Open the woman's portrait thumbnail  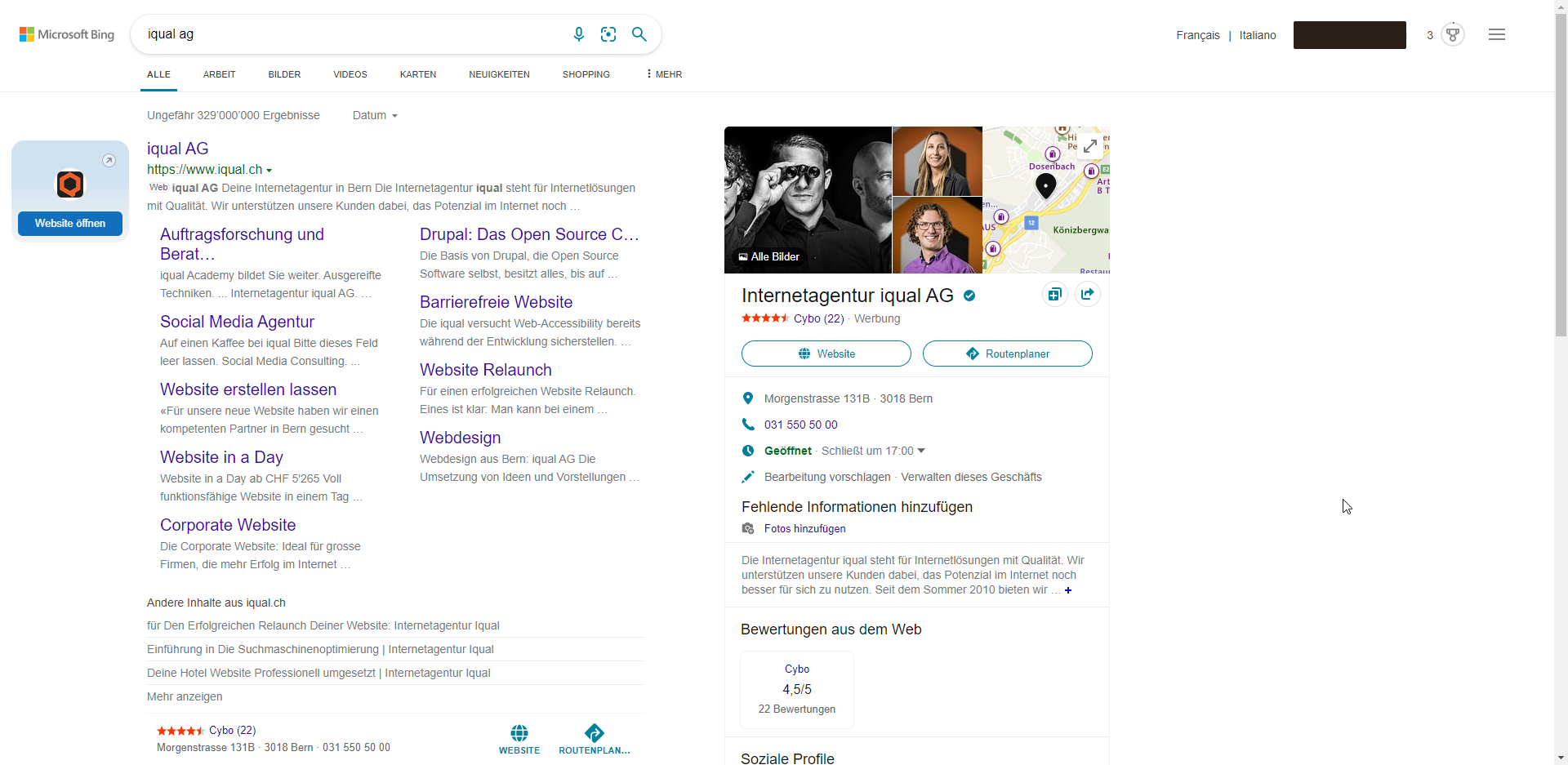pos(938,161)
